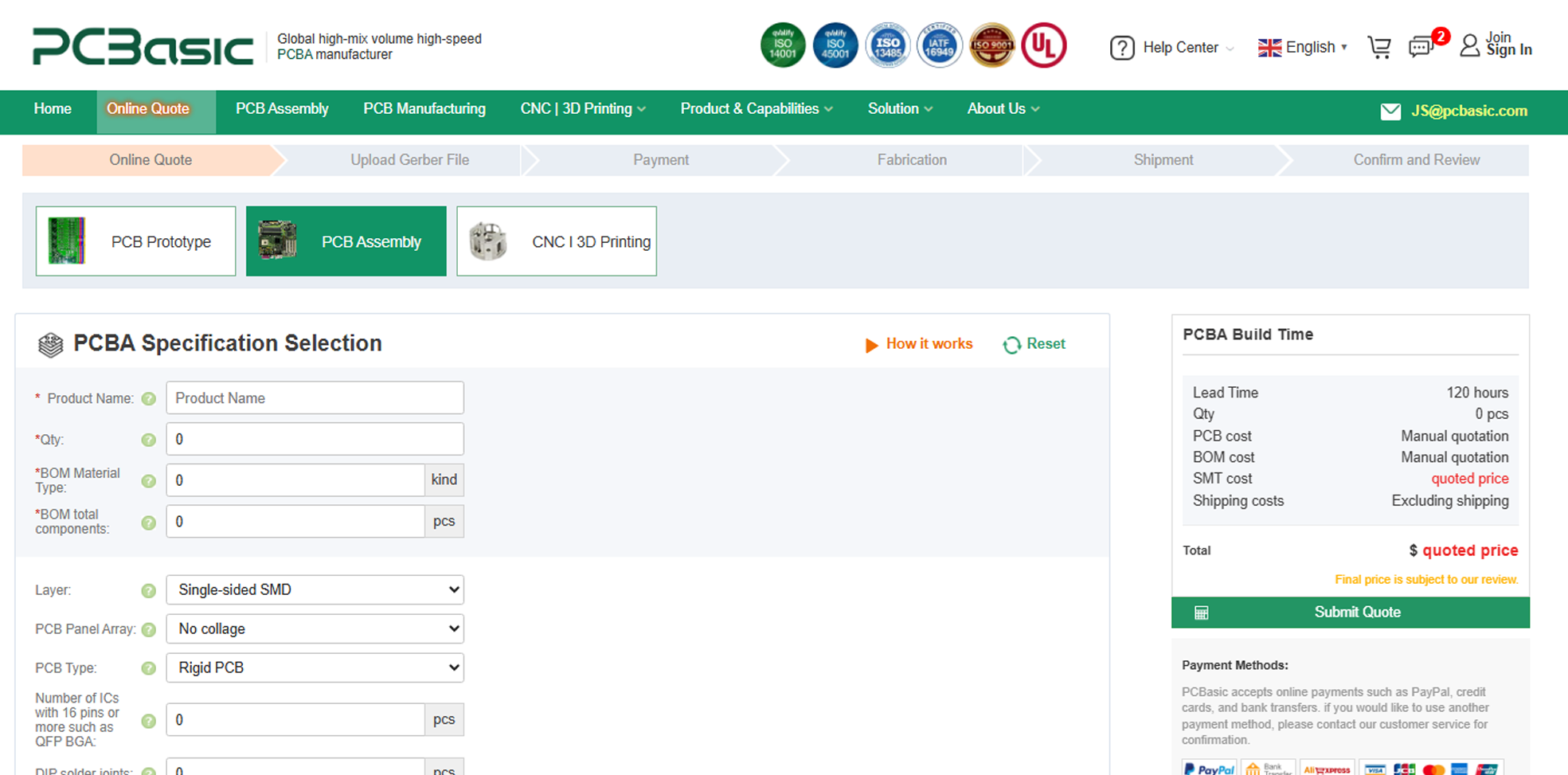
Task: Open the PCB Type dropdown
Action: [x=315, y=668]
